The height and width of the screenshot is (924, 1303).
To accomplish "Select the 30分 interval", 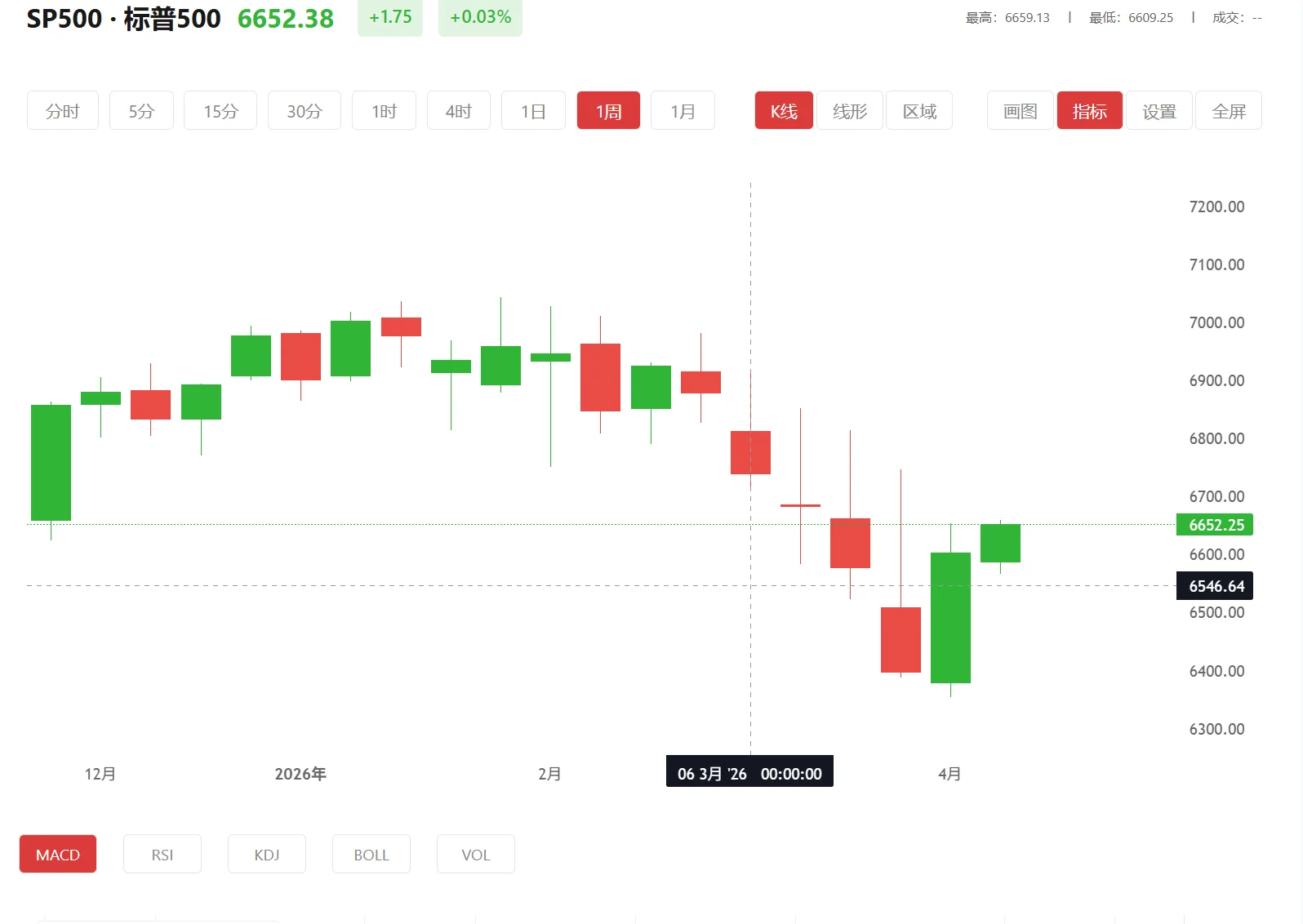I will [305, 111].
